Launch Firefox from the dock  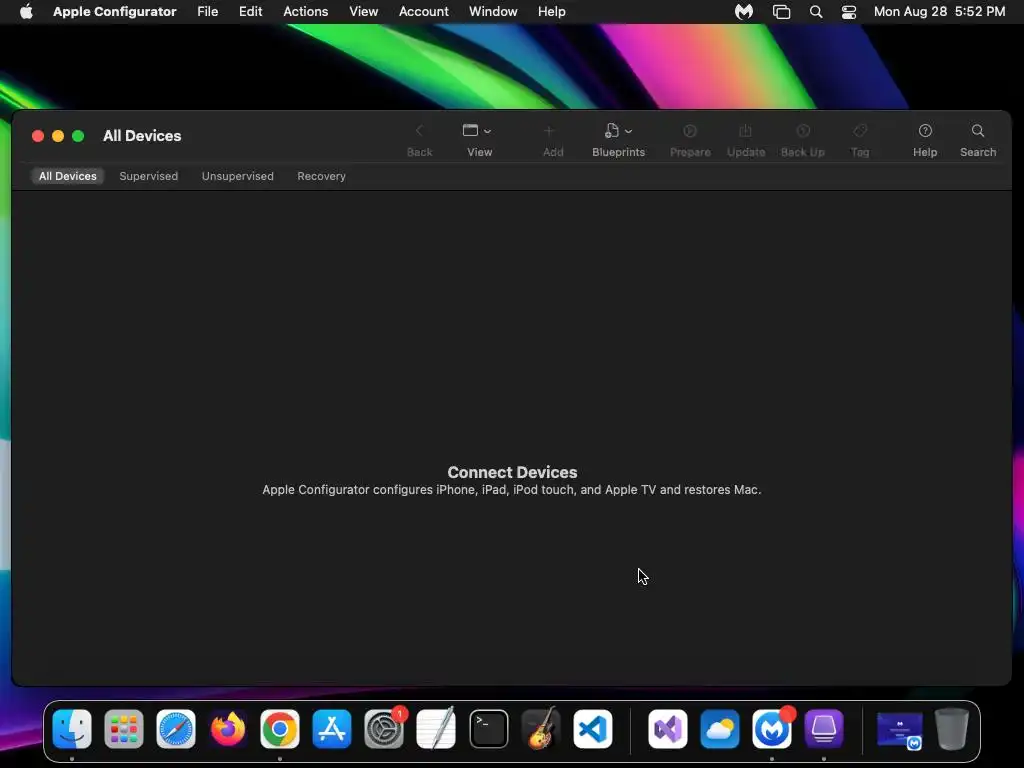point(228,728)
